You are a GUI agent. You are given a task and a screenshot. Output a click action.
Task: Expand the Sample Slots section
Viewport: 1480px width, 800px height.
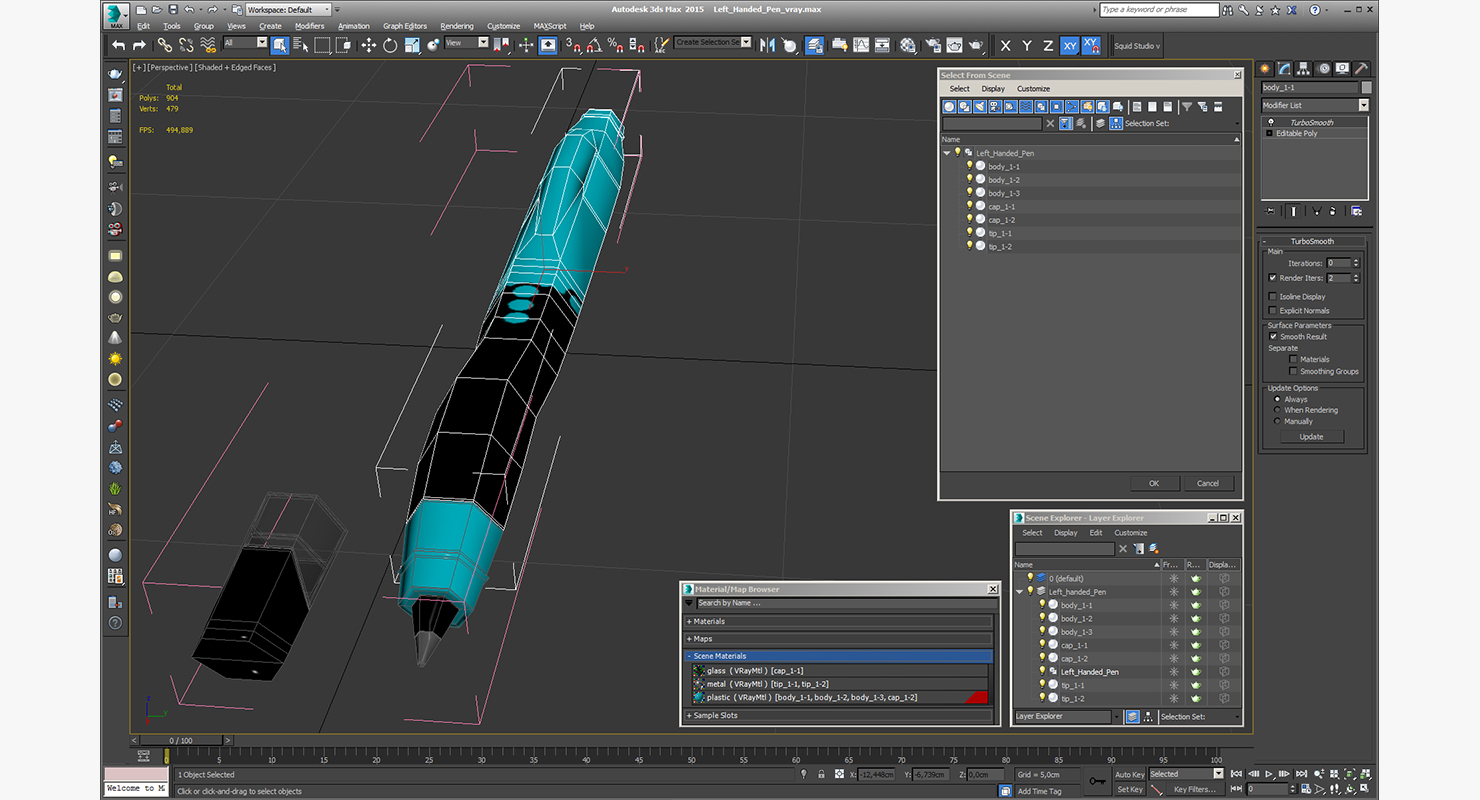[x=839, y=715]
